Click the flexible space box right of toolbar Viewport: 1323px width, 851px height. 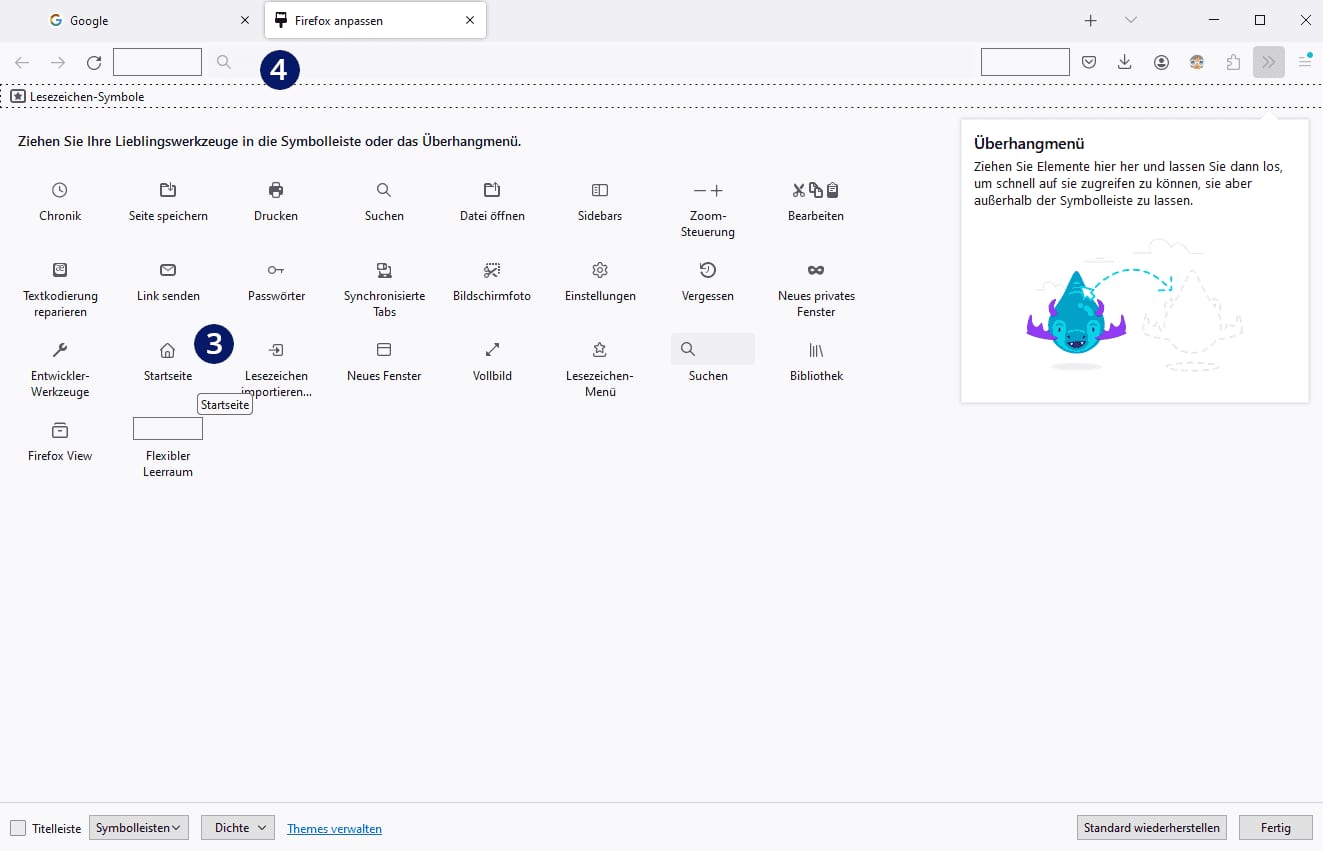click(1026, 62)
